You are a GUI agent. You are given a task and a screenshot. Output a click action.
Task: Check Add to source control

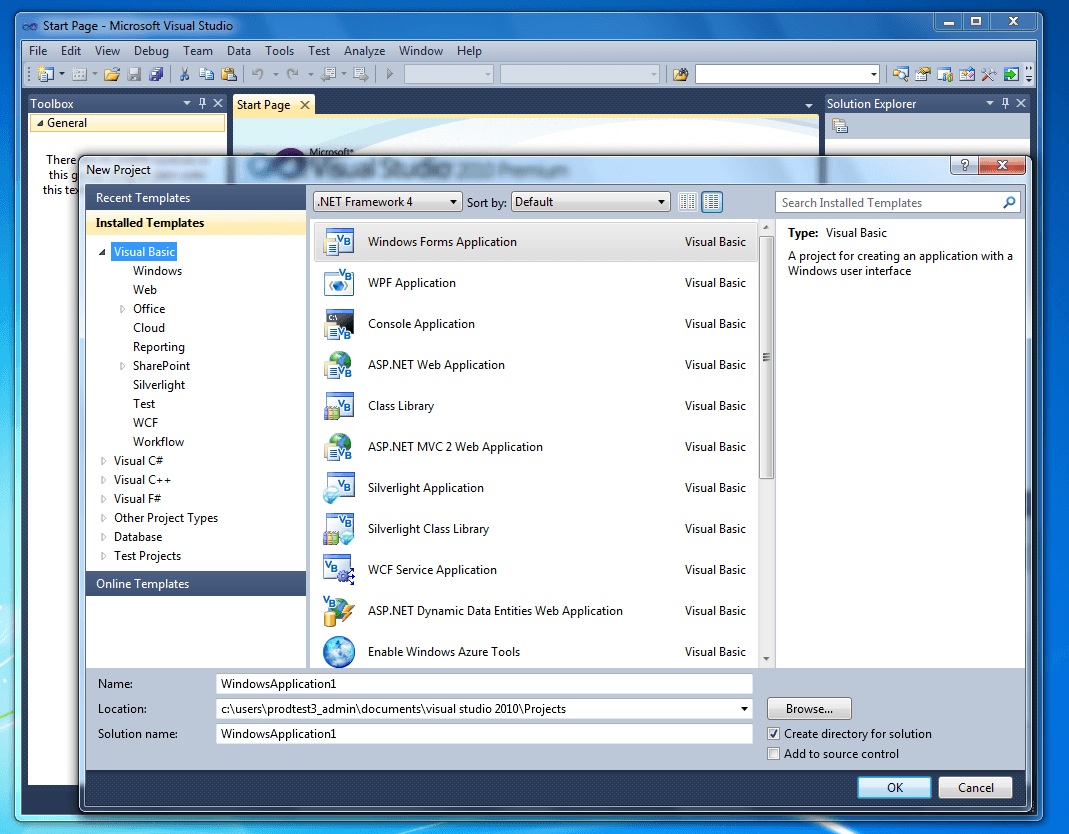773,754
